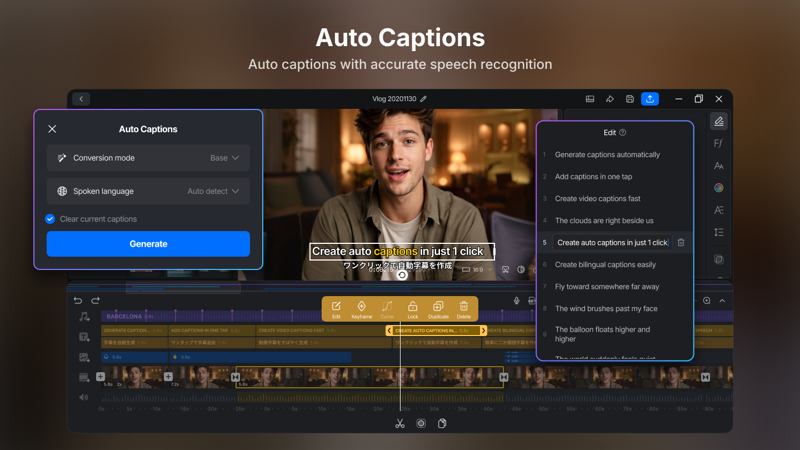The width and height of the screenshot is (800, 450).
Task: Click transition marker at end of selected video clip
Action: 504,378
